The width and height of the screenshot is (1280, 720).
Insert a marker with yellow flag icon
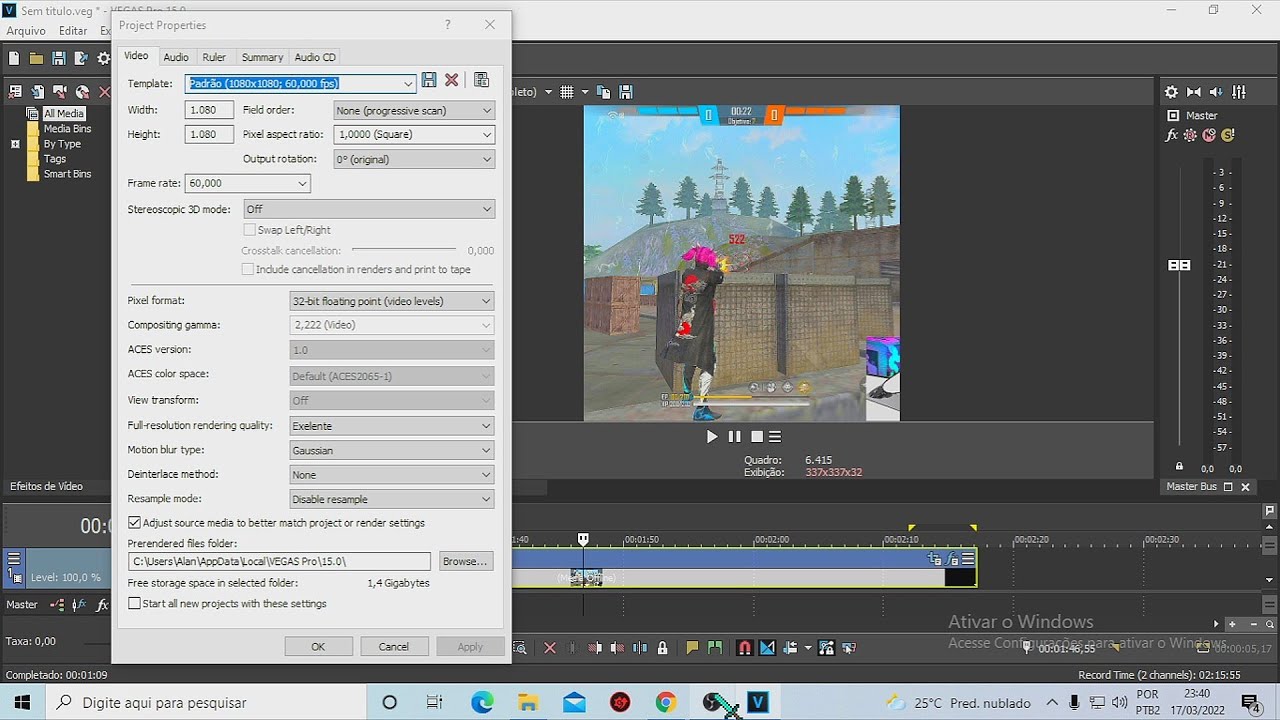point(692,648)
